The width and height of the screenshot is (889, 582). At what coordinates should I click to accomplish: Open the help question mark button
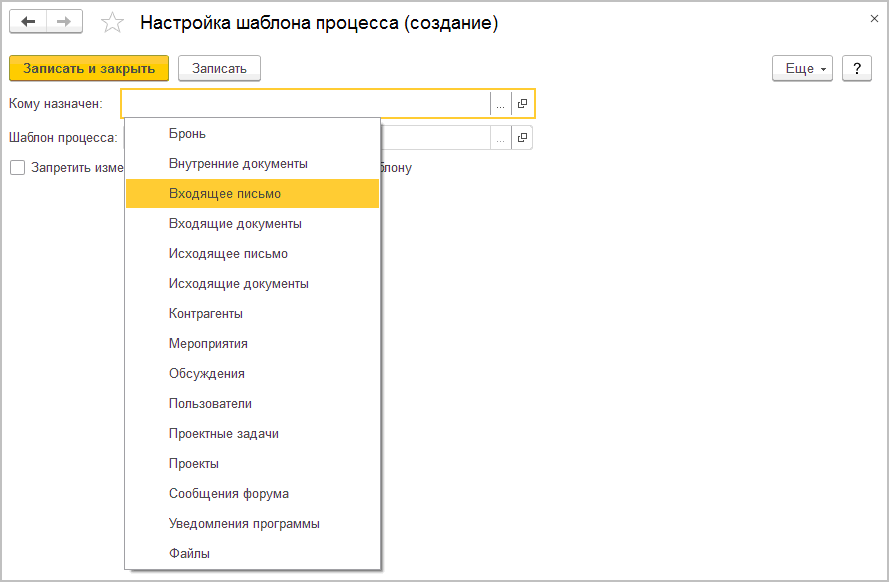click(x=856, y=68)
